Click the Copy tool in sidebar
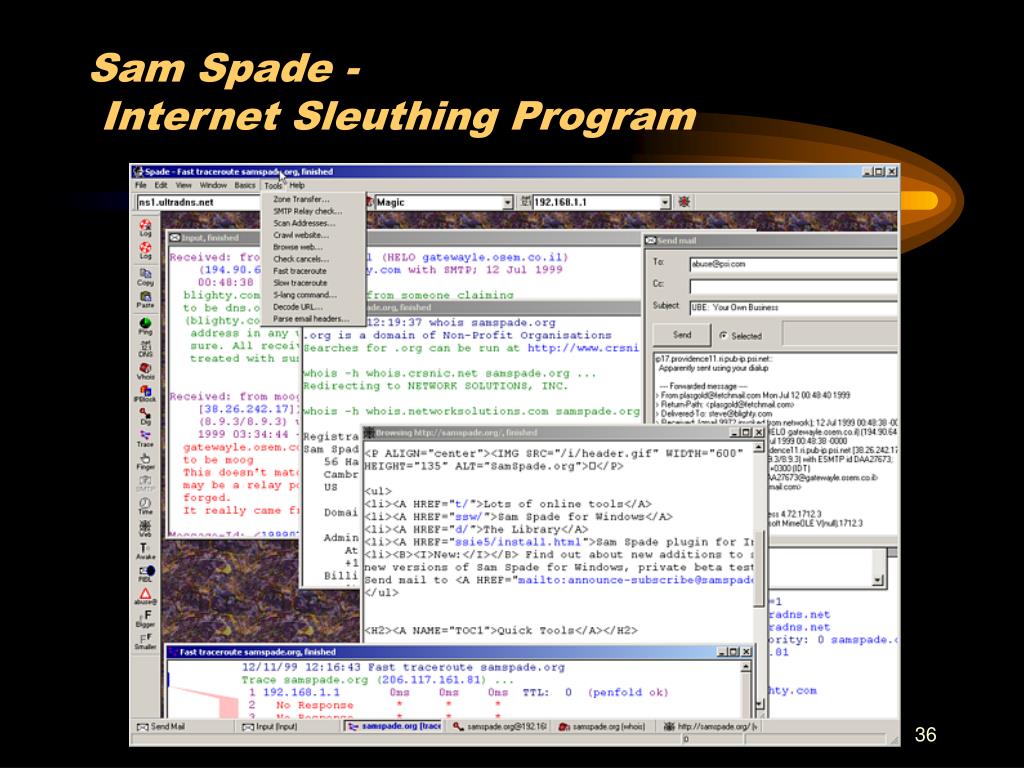The height and width of the screenshot is (768, 1024). coord(145,275)
